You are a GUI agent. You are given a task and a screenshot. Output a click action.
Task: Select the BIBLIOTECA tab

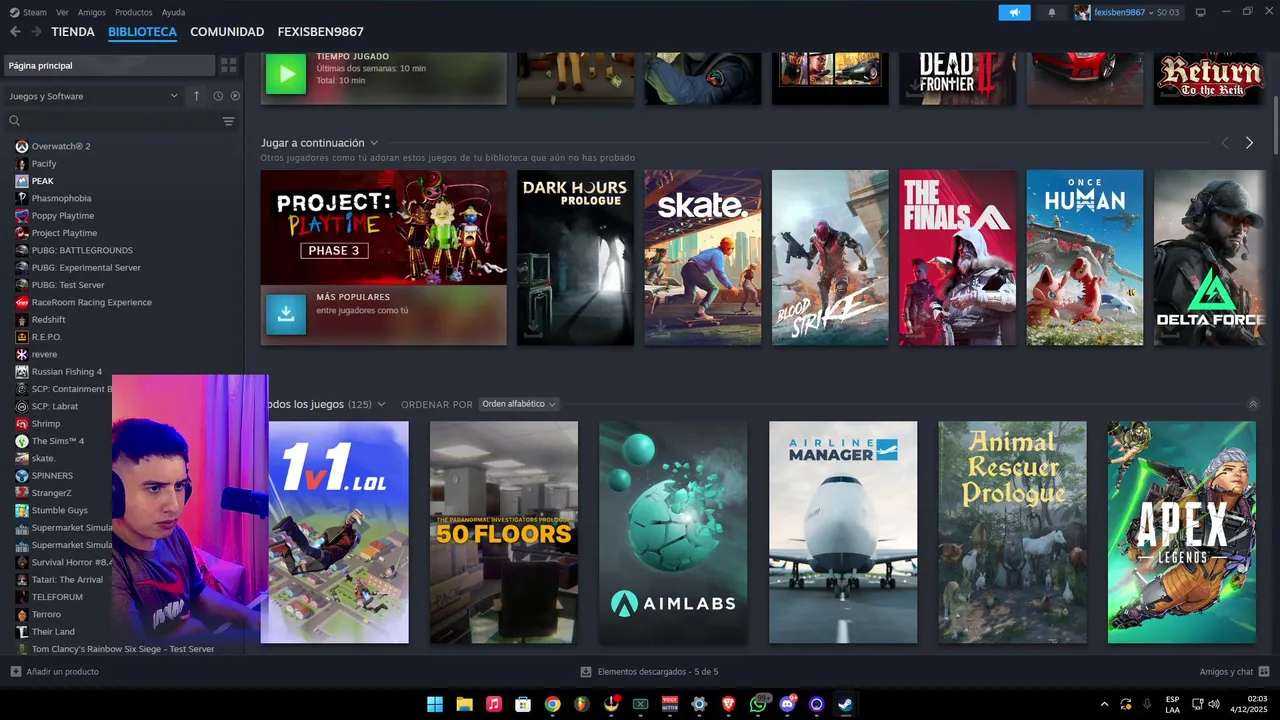click(x=142, y=32)
